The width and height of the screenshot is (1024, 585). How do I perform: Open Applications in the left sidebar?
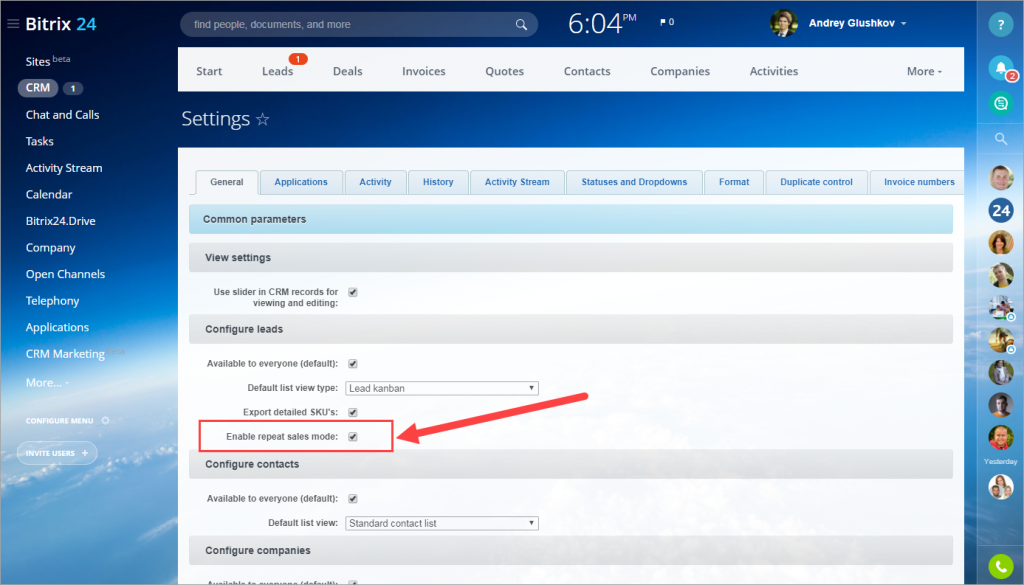click(x=57, y=328)
